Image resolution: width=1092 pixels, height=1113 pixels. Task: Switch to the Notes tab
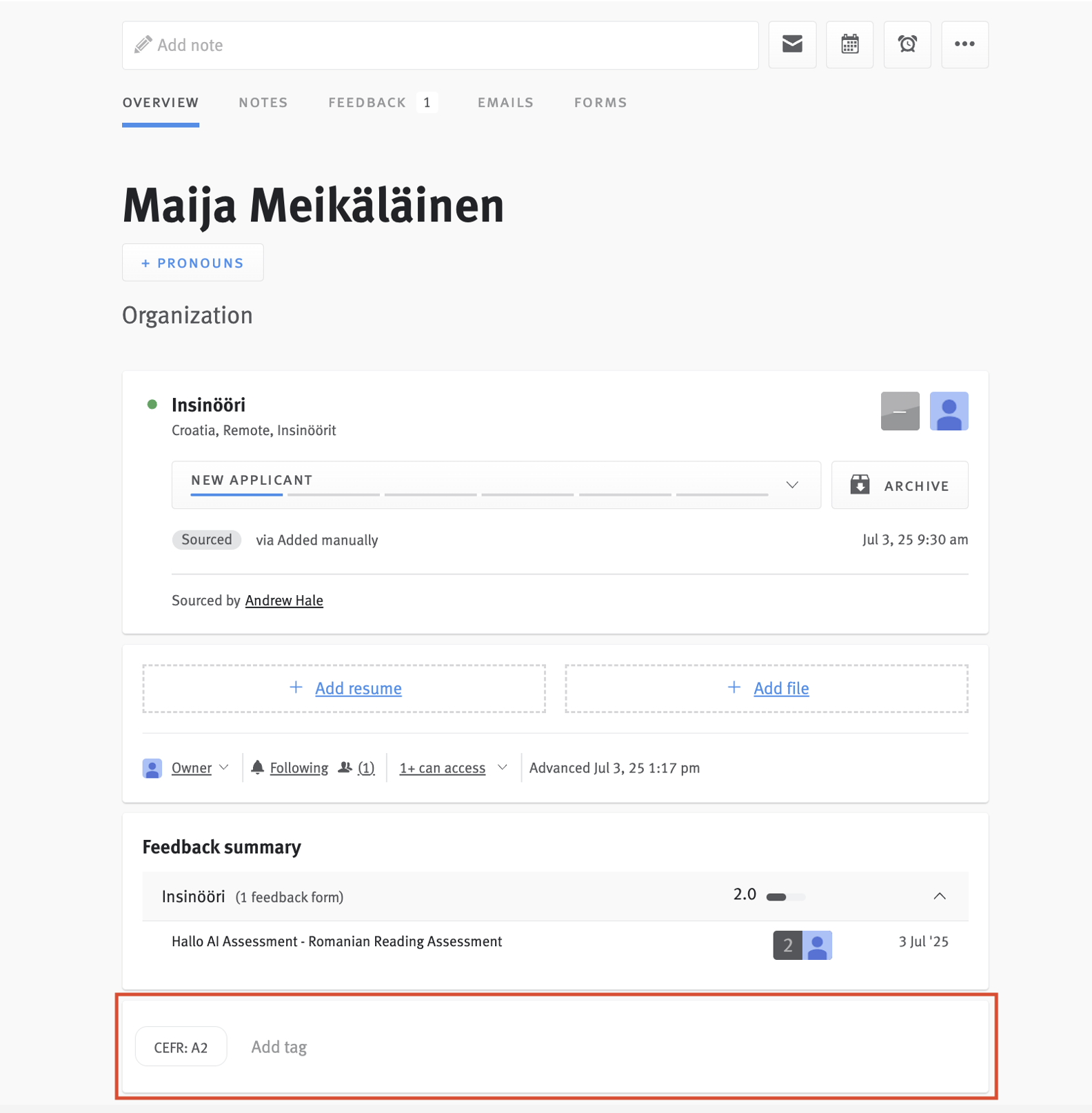263,103
